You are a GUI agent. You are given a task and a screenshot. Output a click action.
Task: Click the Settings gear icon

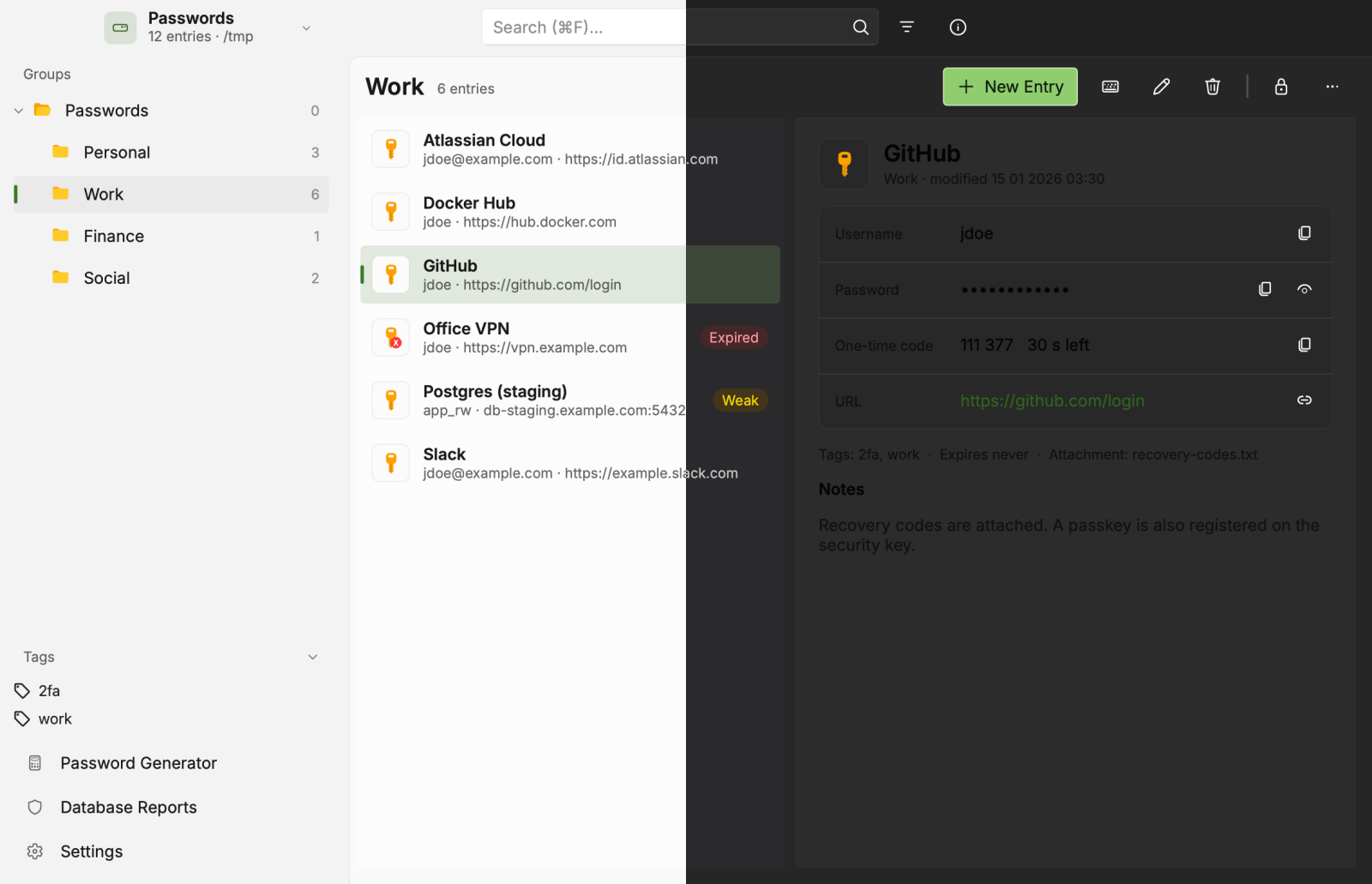click(35, 851)
